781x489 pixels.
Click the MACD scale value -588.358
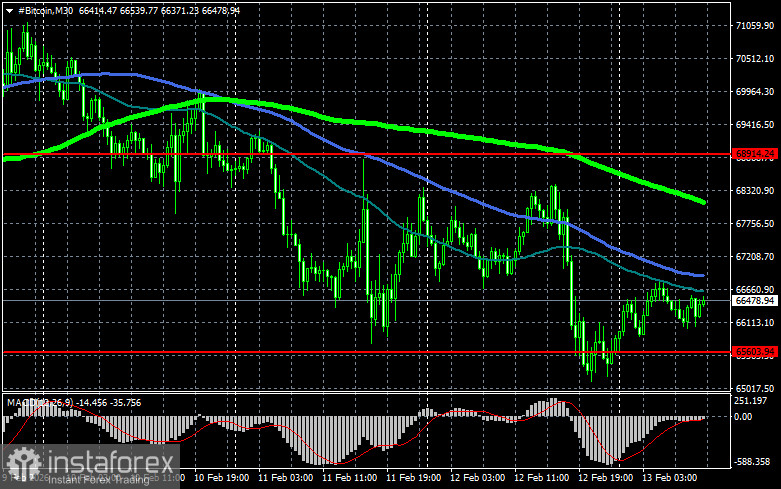click(752, 462)
